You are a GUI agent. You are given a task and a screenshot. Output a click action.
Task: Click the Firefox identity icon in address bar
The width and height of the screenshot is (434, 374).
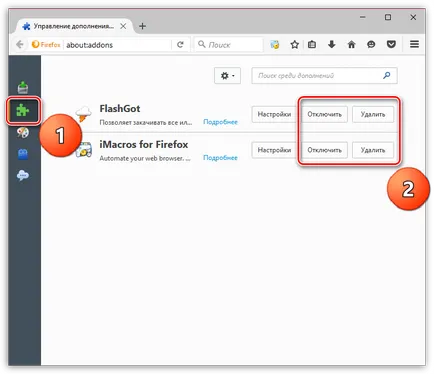coord(46,44)
